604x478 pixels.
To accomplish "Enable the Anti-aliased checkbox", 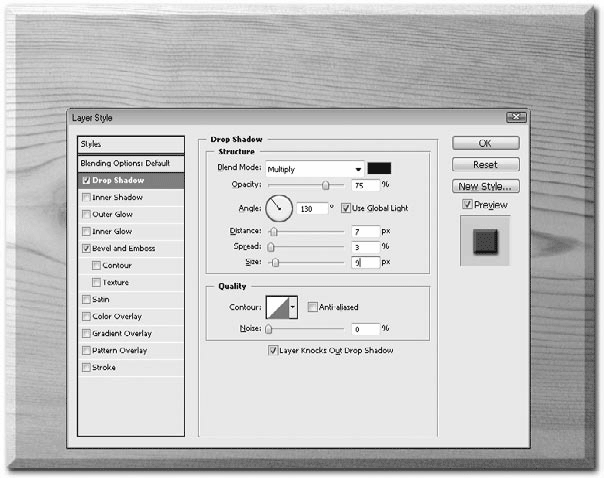I will pyautogui.click(x=312, y=307).
